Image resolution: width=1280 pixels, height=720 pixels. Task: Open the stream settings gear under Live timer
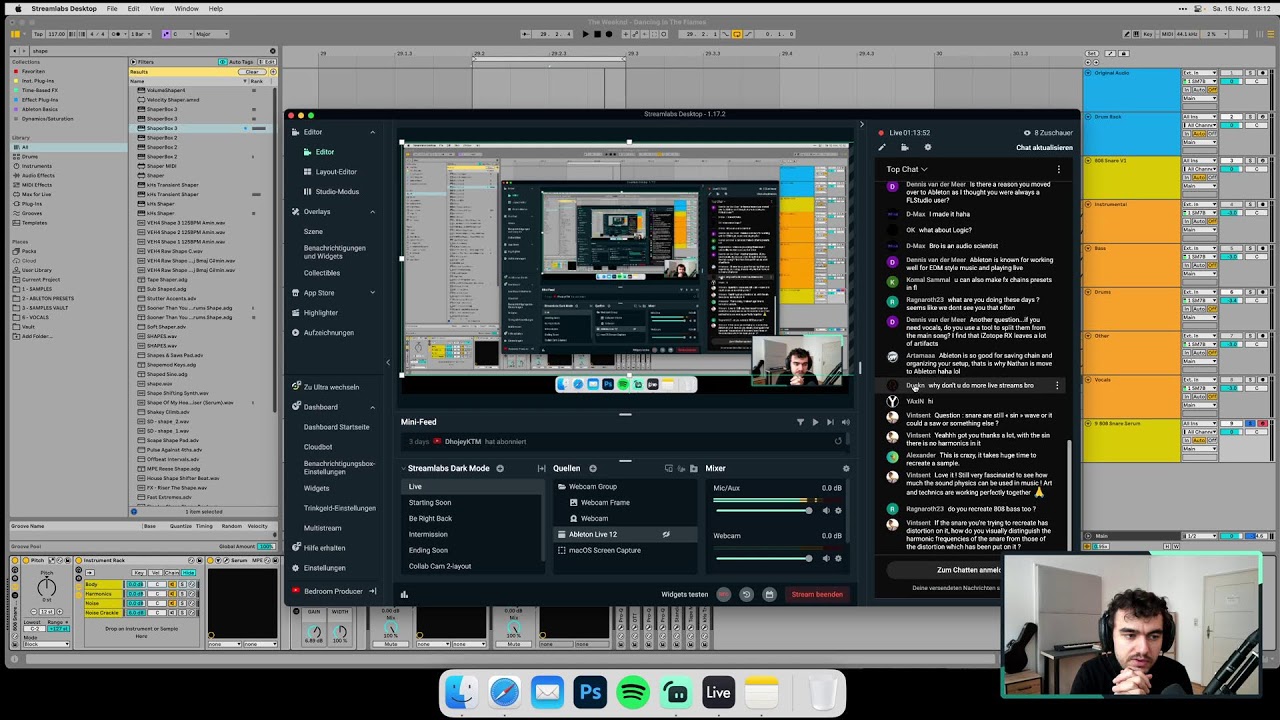coord(927,147)
